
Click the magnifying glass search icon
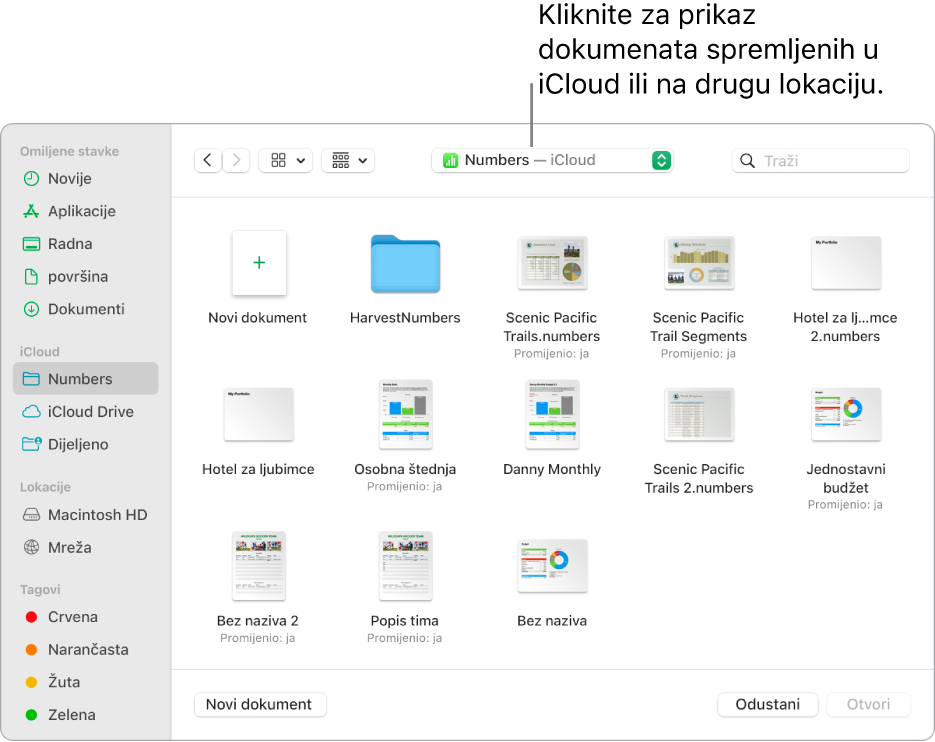(747, 160)
